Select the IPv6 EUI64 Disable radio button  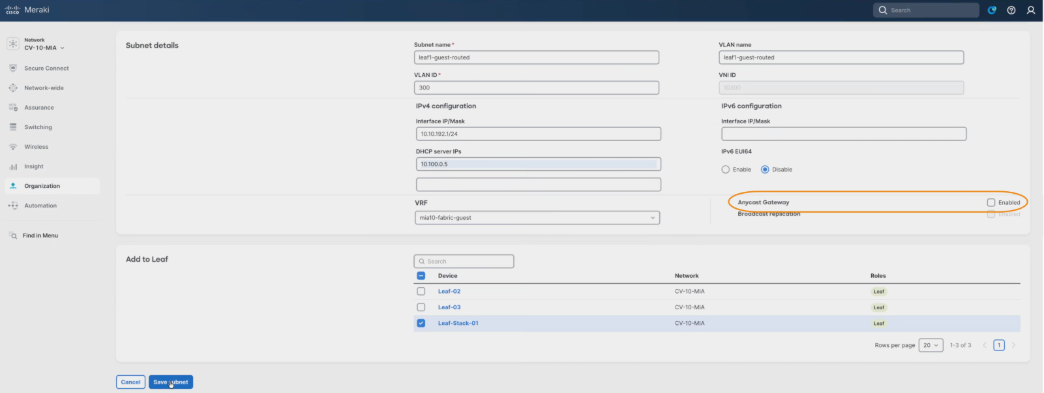(x=764, y=169)
